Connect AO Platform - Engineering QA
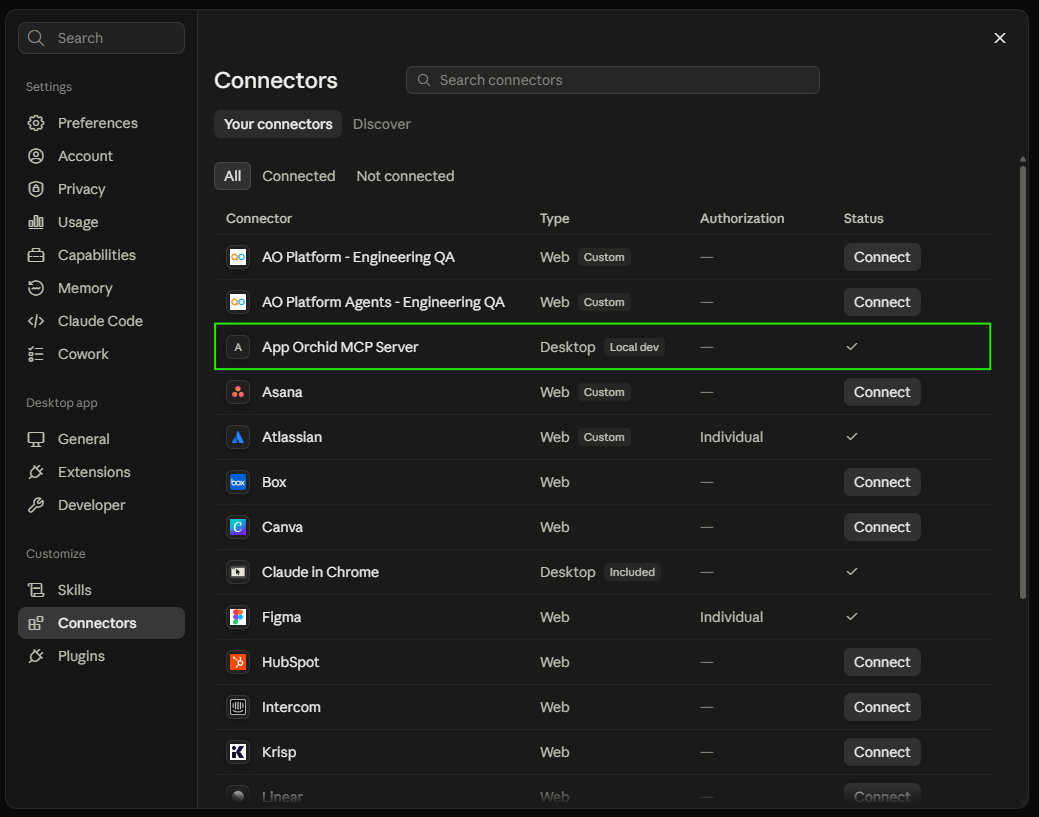 coord(882,257)
